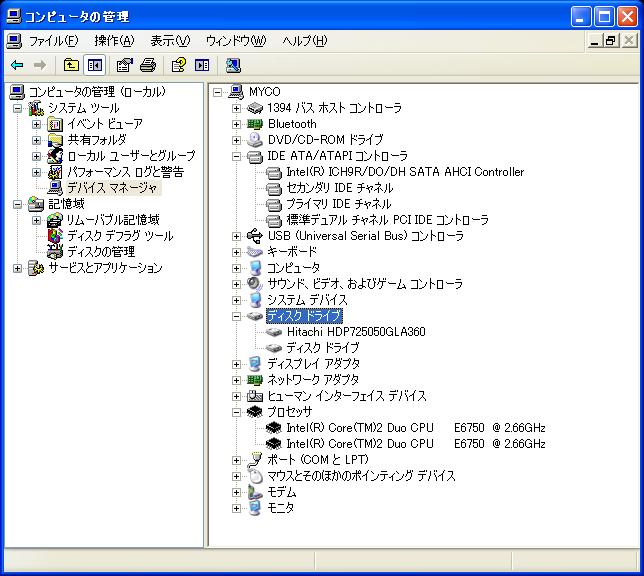Collapse the プロセッサ node
The image size is (644, 576).
236,412
